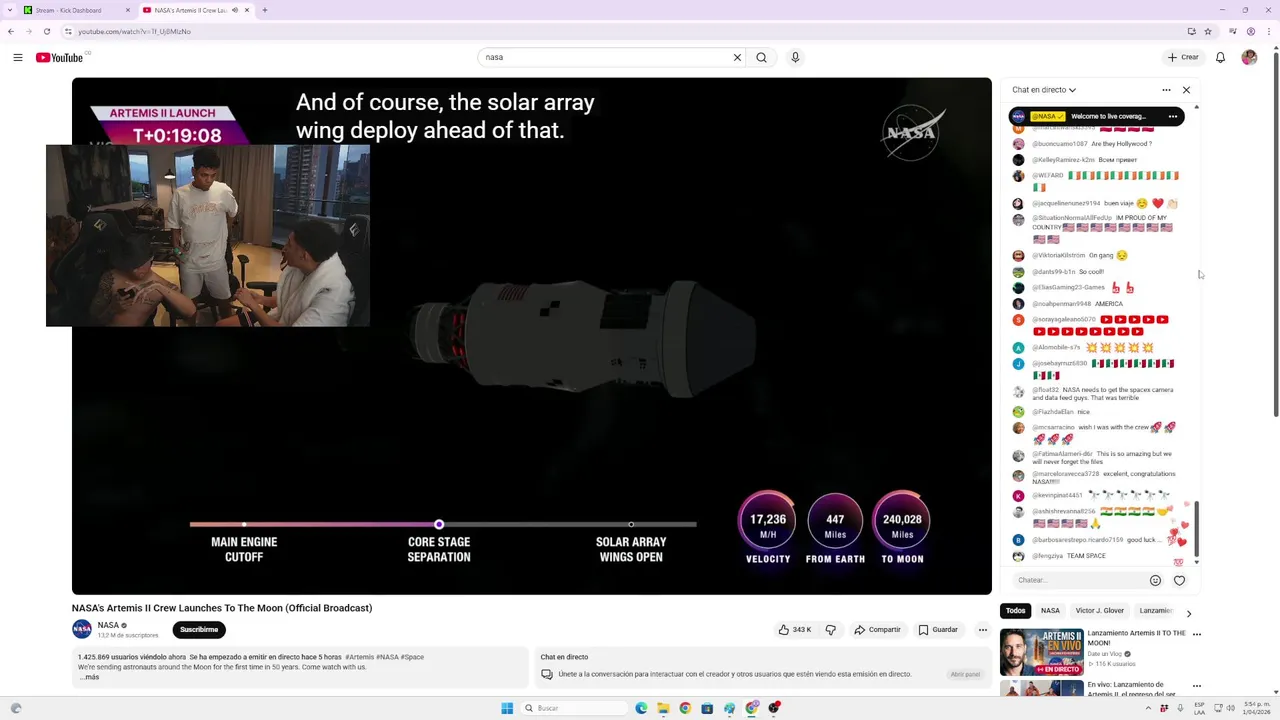Dislike the video
The image size is (1280, 720).
click(830, 630)
